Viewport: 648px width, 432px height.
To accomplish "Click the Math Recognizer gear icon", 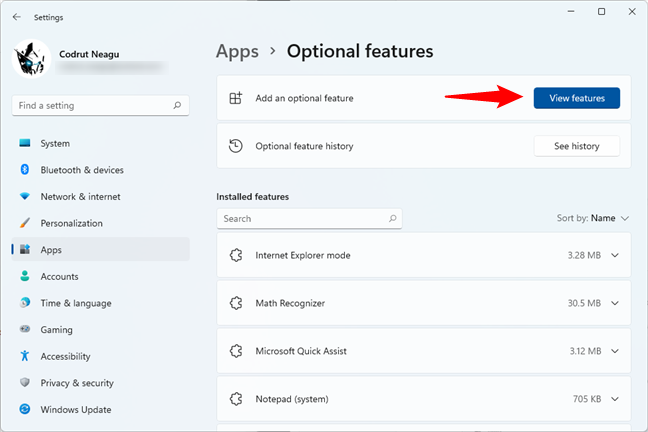I will 236,303.
